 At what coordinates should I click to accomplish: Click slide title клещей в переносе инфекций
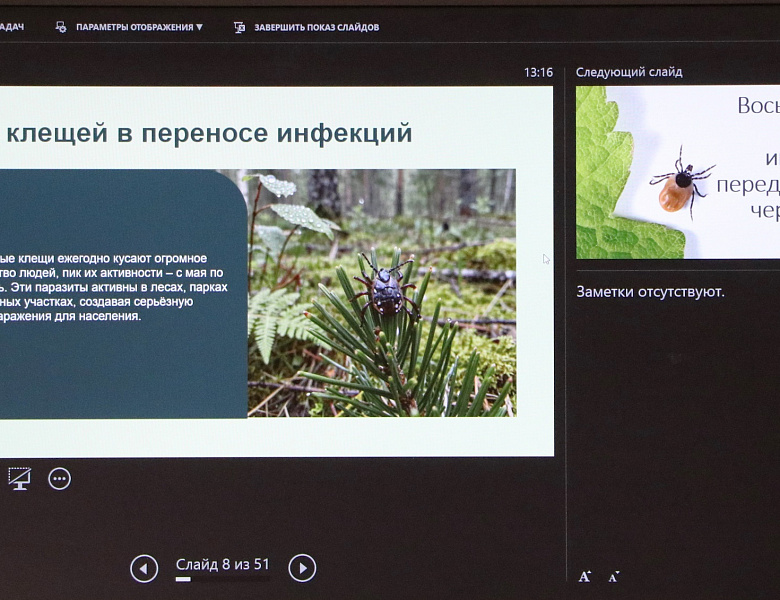(x=209, y=133)
